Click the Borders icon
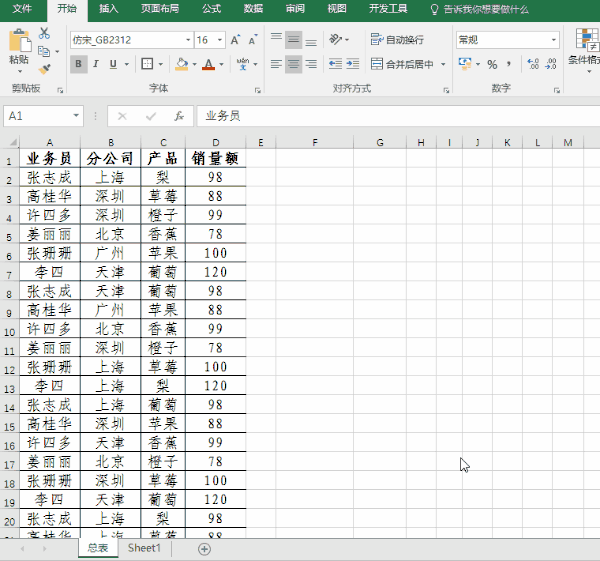Screen dimensions: 600x561 [147, 64]
